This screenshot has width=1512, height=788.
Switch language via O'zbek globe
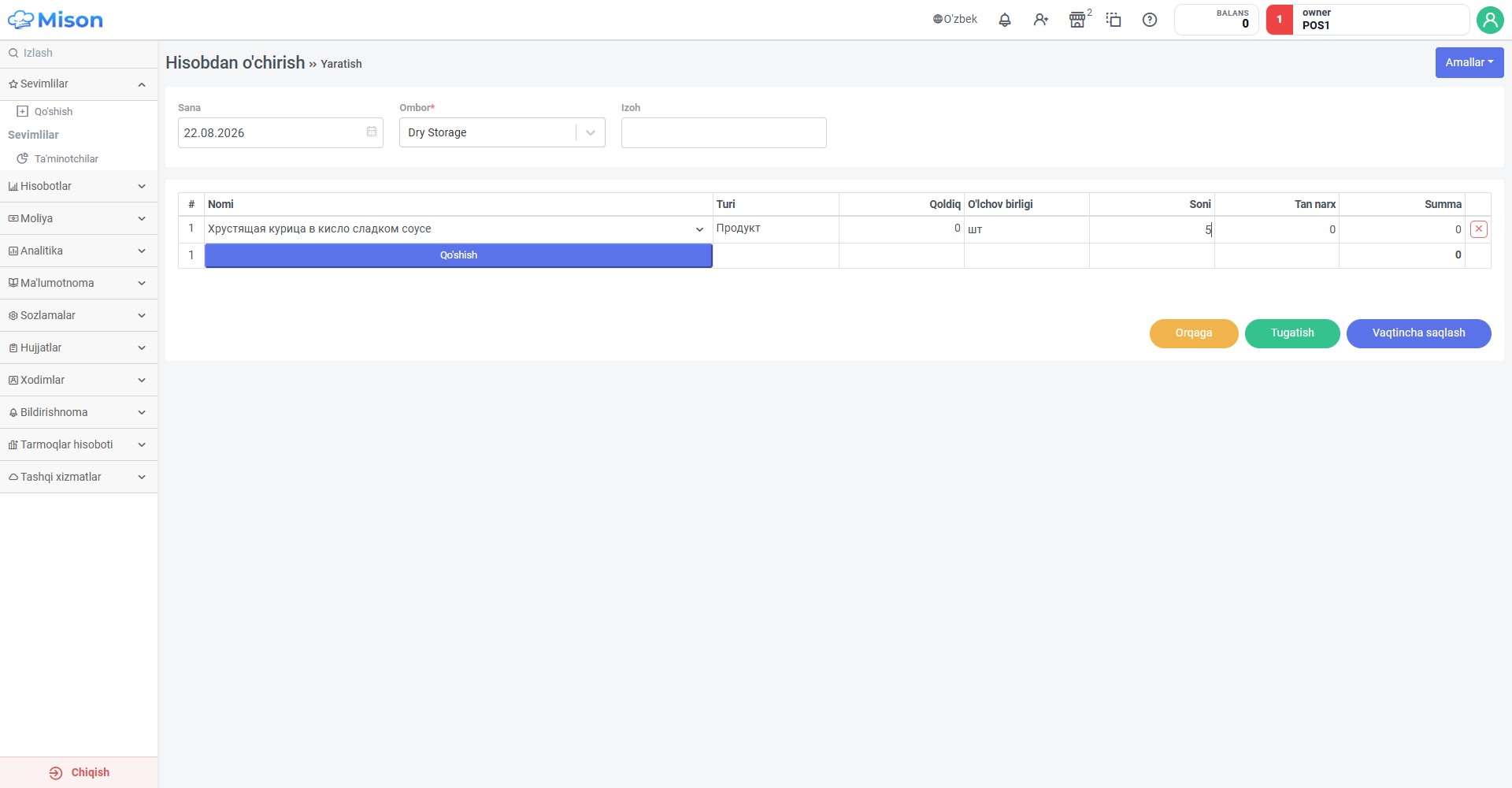[x=954, y=19]
